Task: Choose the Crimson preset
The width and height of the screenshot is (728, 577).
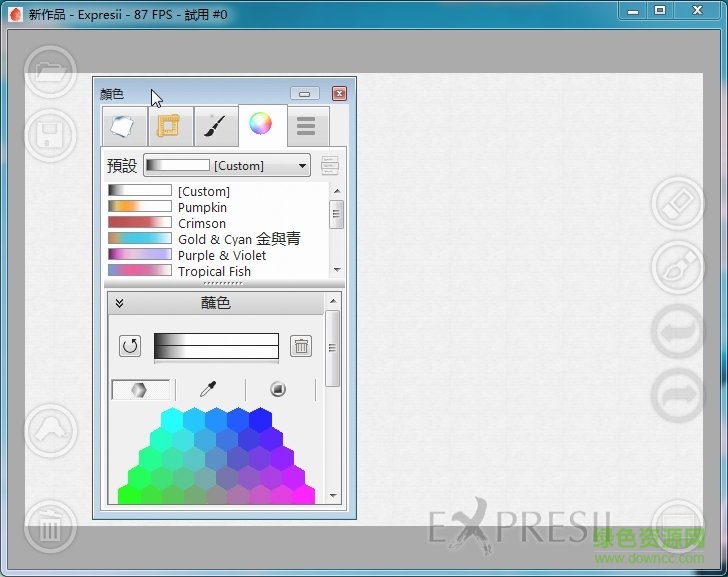Action: click(201, 223)
